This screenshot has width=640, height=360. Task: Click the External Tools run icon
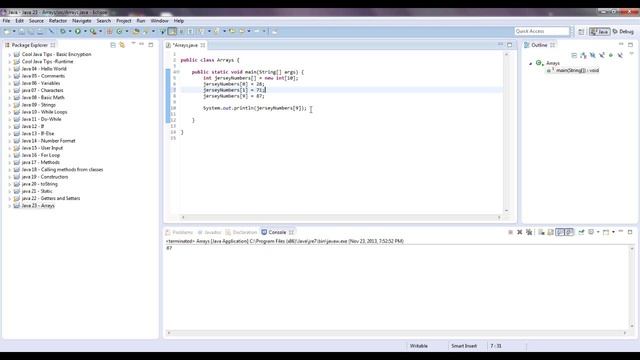[x=93, y=31]
